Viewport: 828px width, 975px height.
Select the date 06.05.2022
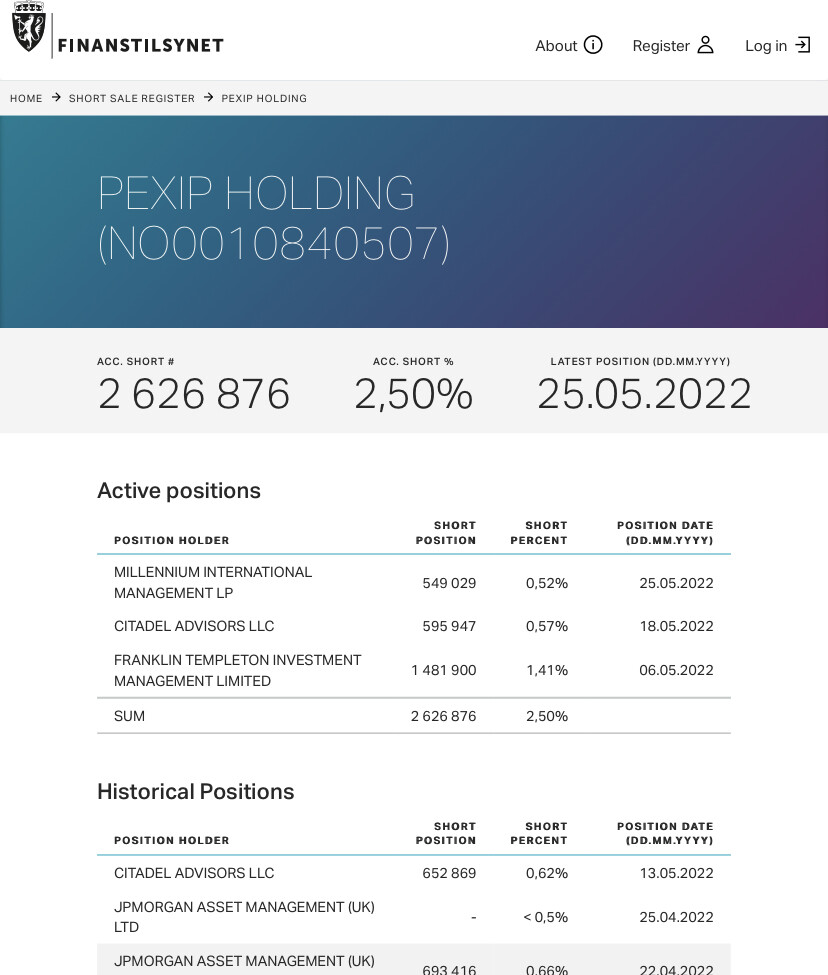(676, 670)
